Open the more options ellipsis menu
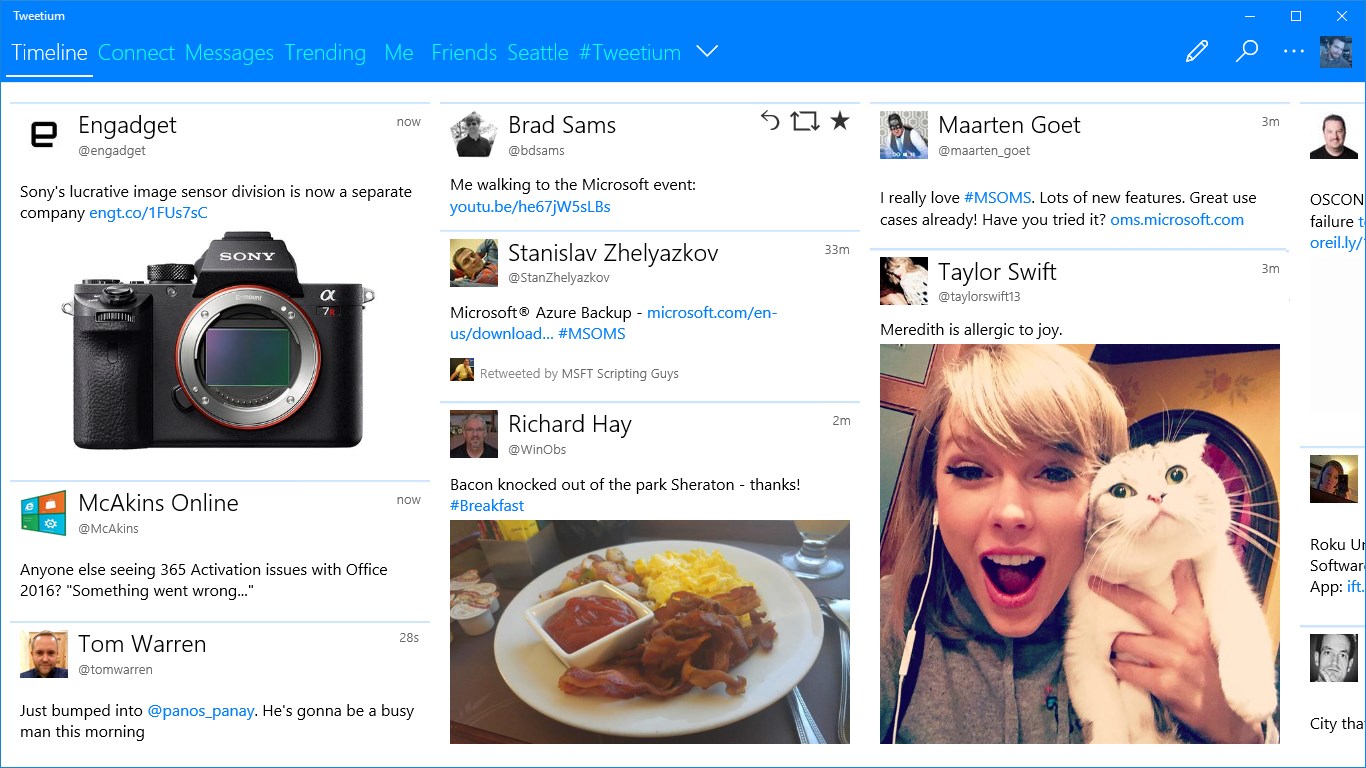The height and width of the screenshot is (768, 1366). pyautogui.click(x=1294, y=52)
